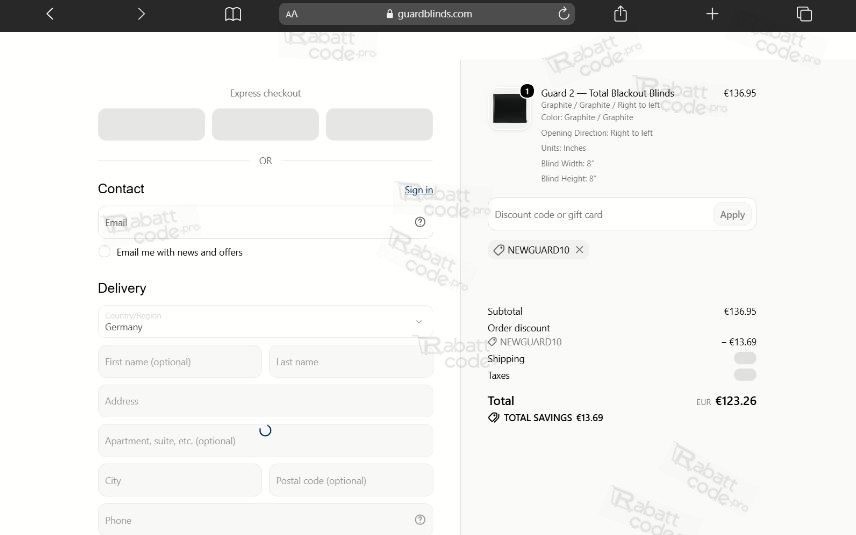
Task: Tap the AA reader text size button
Action: point(292,14)
